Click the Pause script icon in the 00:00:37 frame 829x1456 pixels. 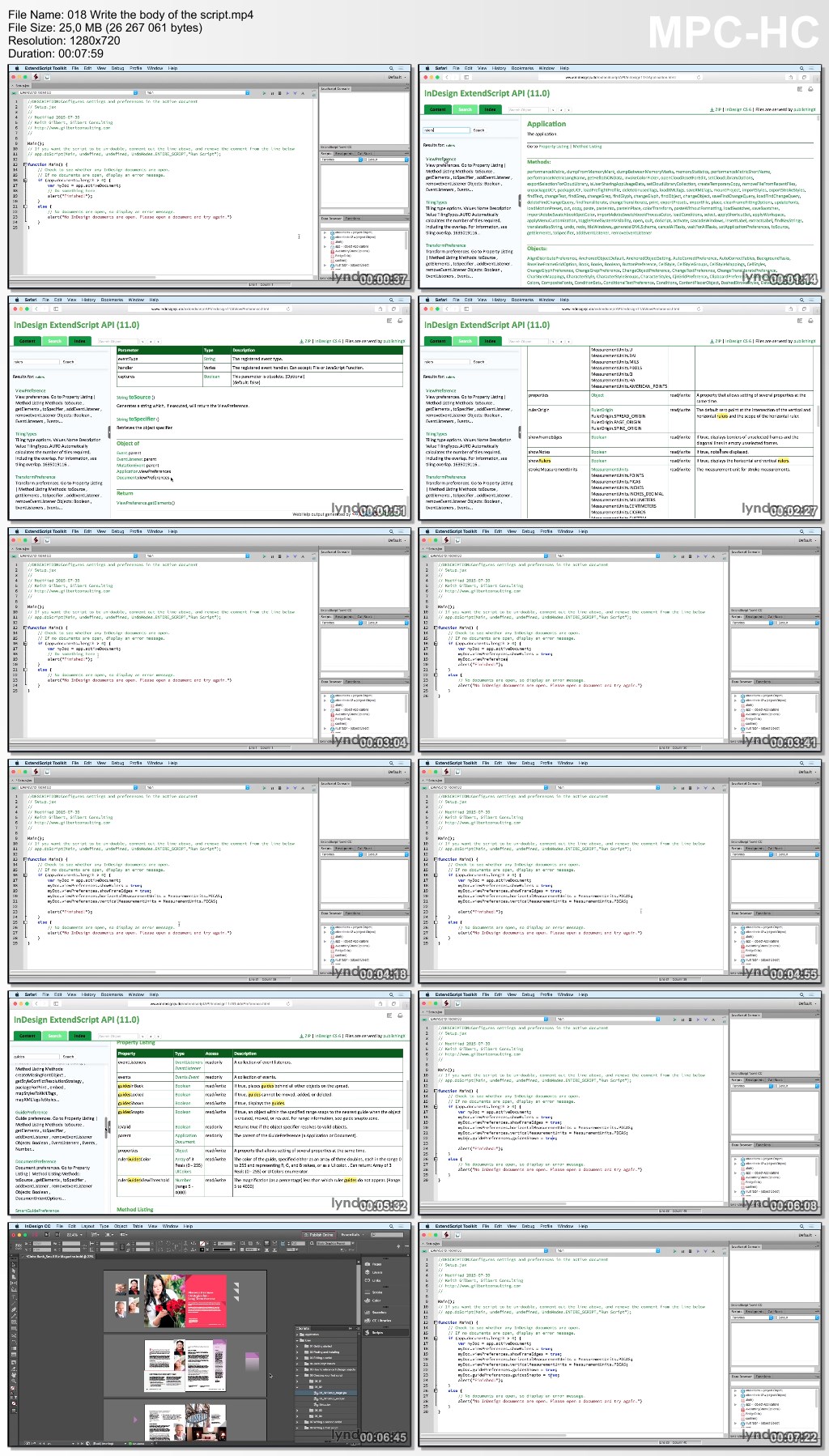coord(272,93)
